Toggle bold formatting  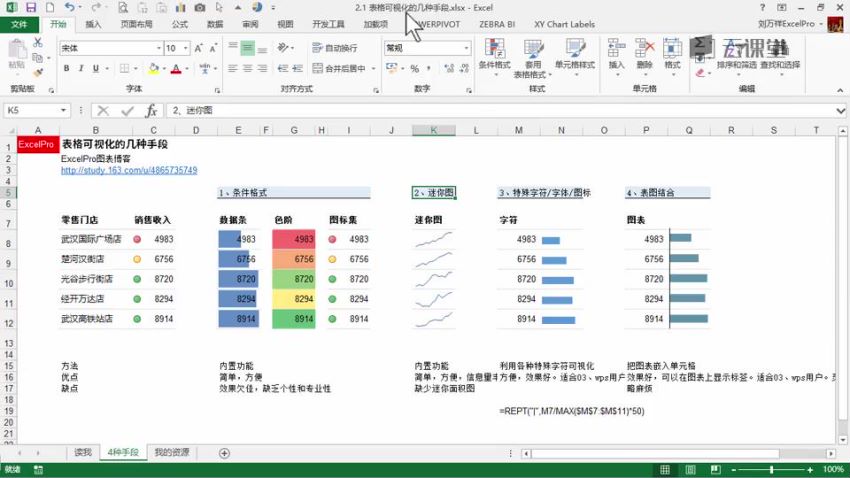[67, 68]
